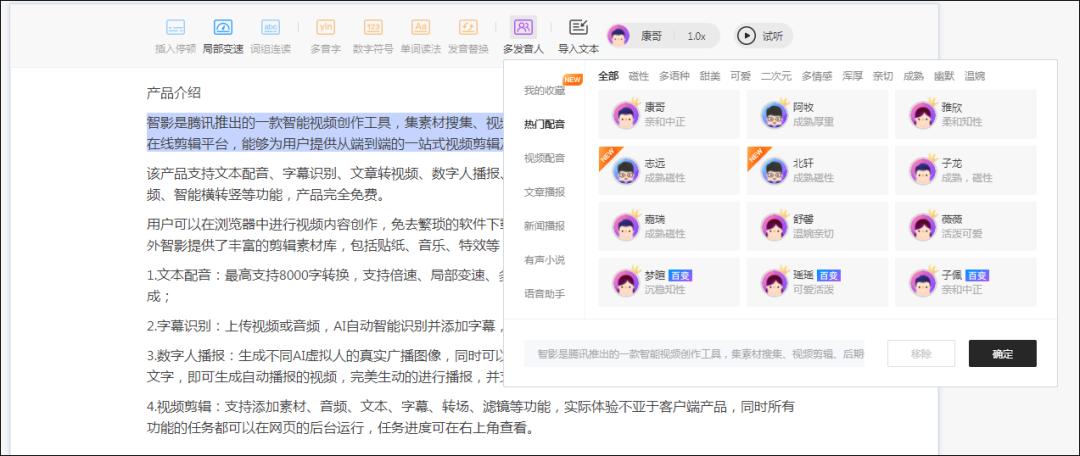Click the paragraph starting with 用户可以在浏览器中

(325, 235)
